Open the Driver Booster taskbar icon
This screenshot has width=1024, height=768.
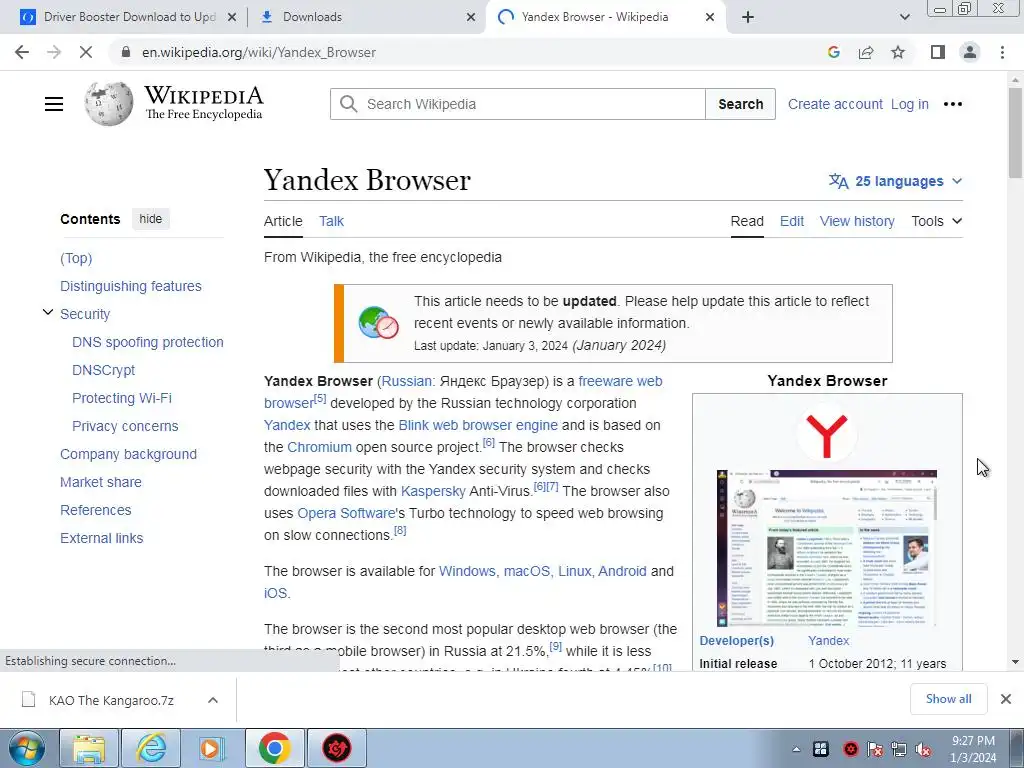[336, 748]
